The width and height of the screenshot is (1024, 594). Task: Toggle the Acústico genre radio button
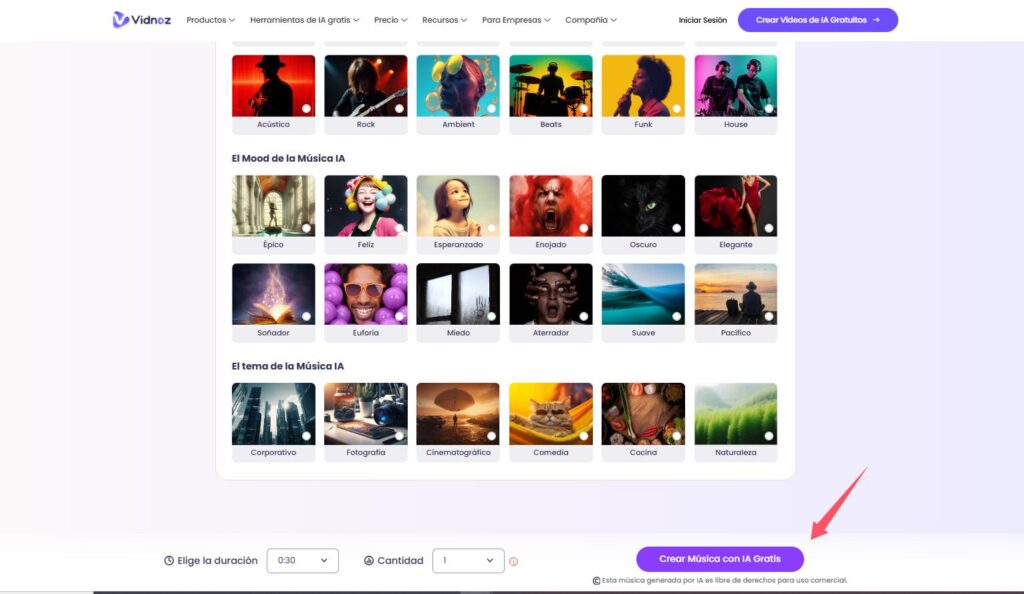pyautogui.click(x=306, y=108)
